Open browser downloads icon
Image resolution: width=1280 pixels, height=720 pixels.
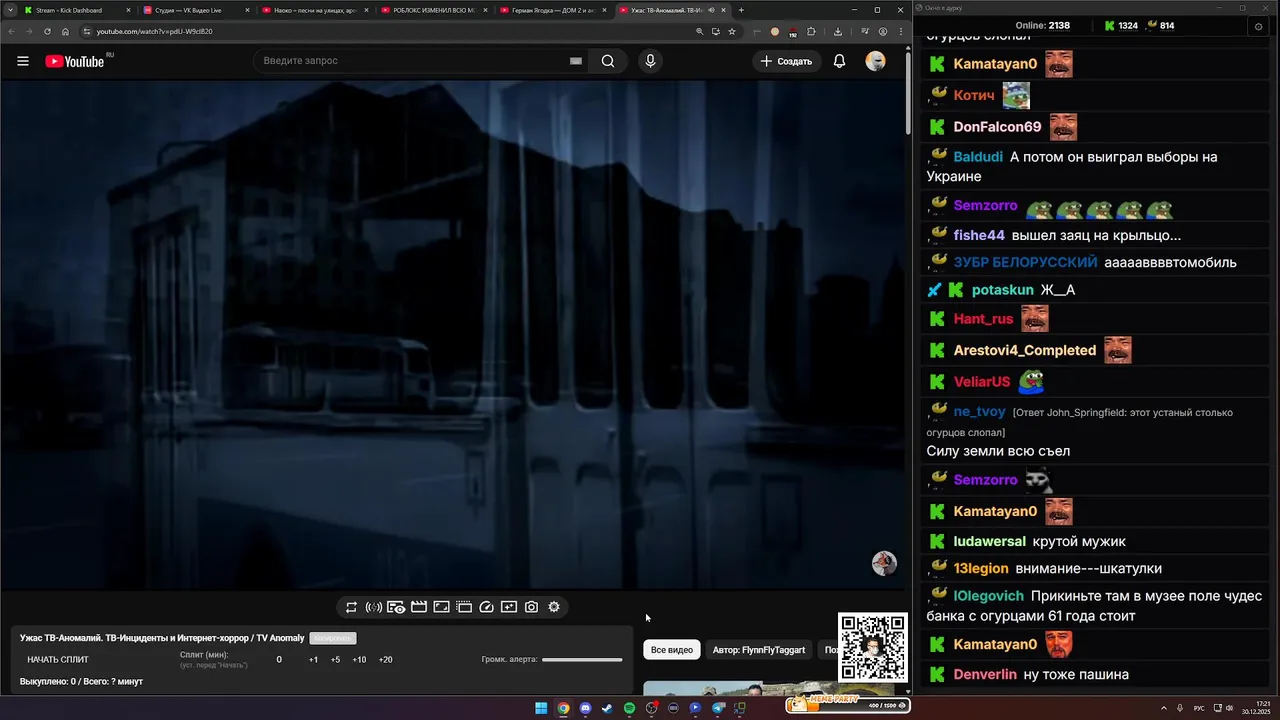coord(838,31)
